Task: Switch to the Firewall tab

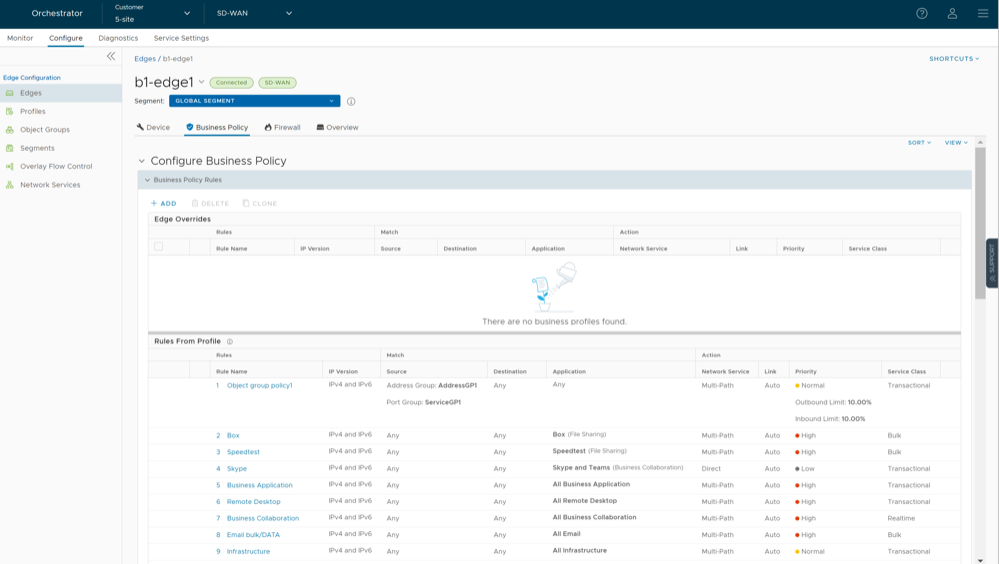Action: [x=282, y=128]
